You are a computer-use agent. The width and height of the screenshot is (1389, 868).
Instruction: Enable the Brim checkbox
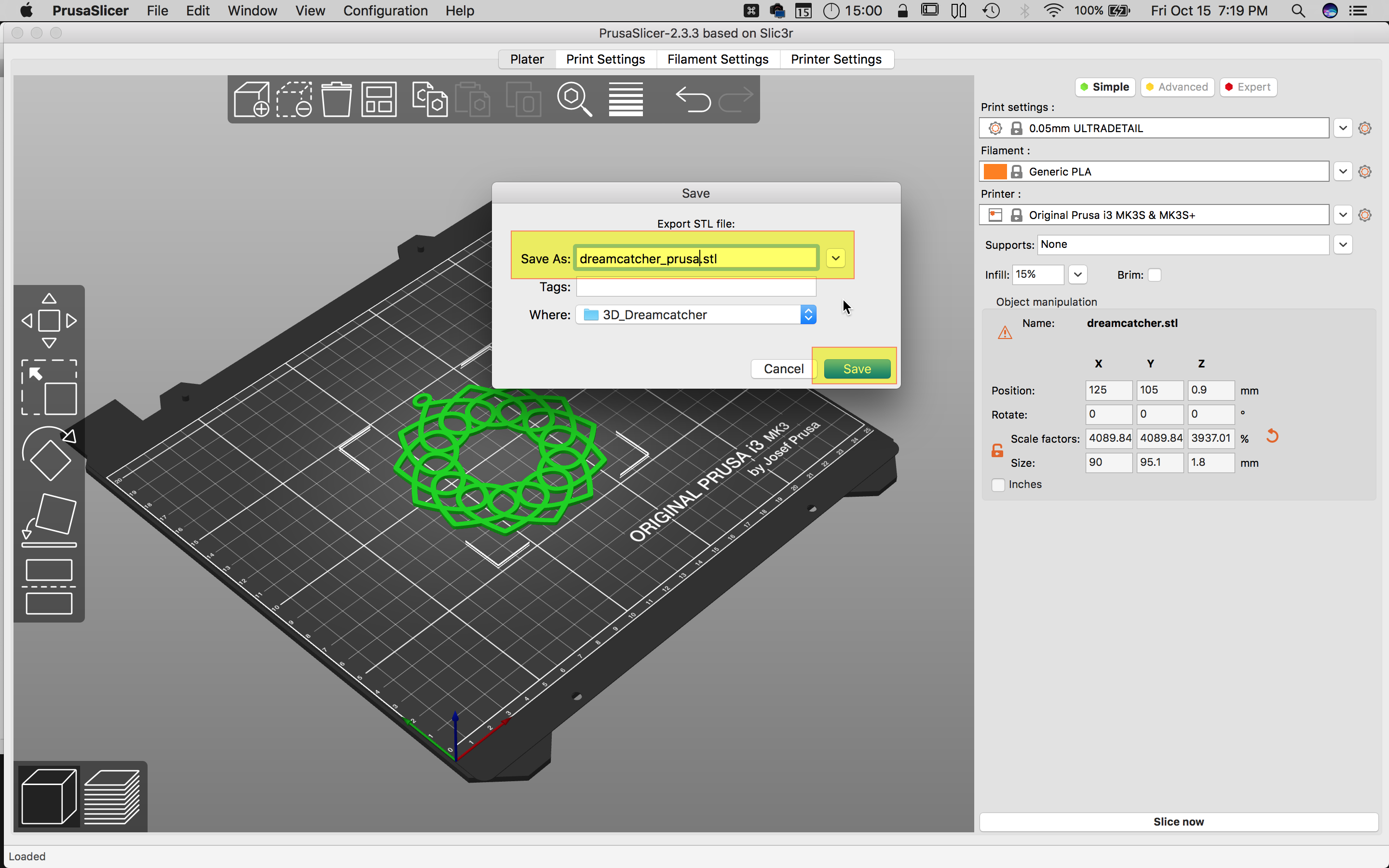coord(1154,275)
